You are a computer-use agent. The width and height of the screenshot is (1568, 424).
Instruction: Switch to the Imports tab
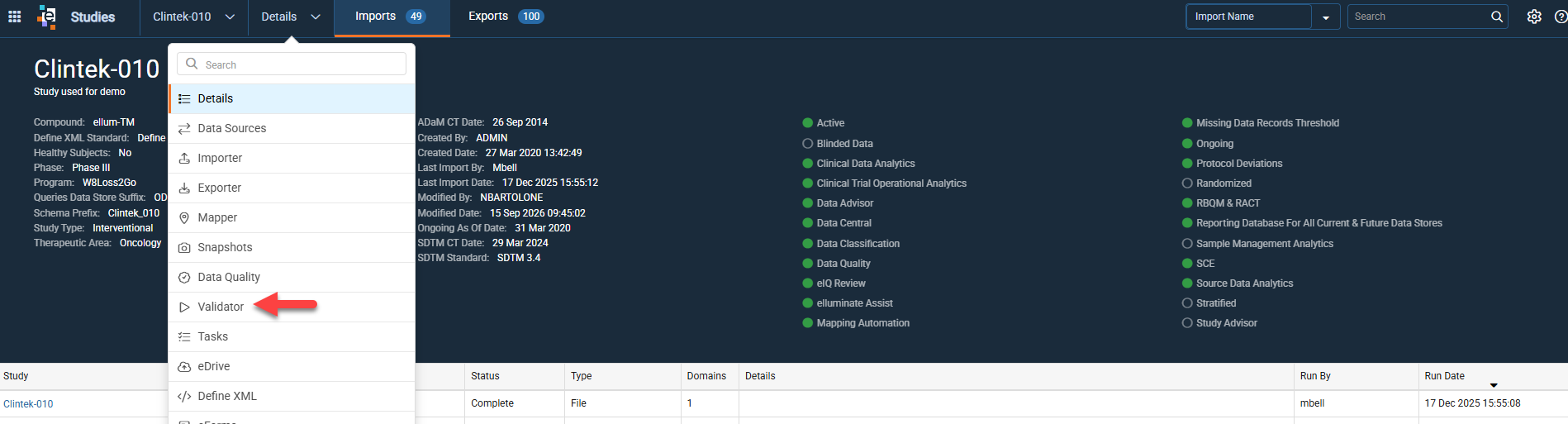pyautogui.click(x=392, y=17)
